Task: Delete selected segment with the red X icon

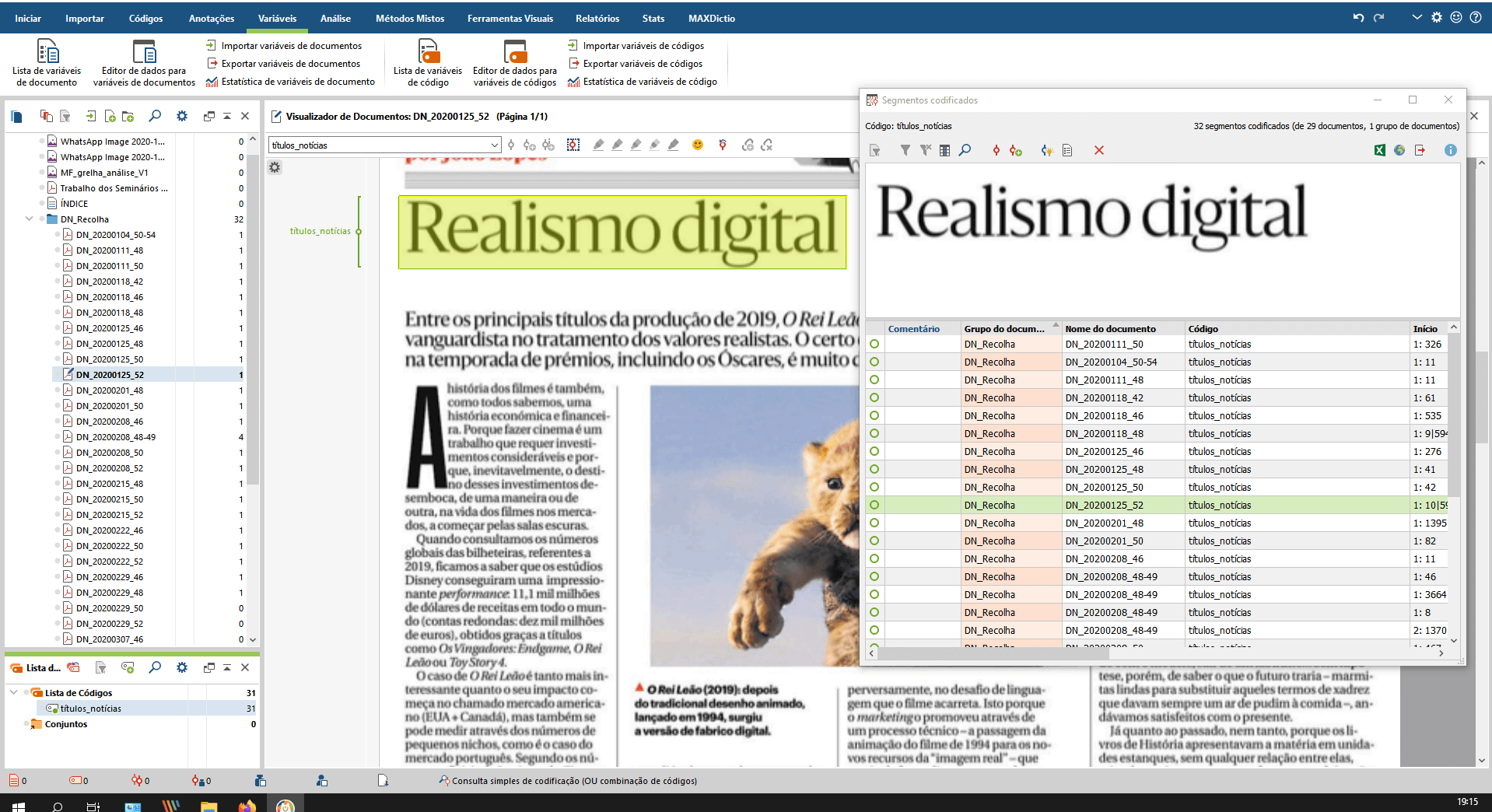Action: pyautogui.click(x=1099, y=150)
